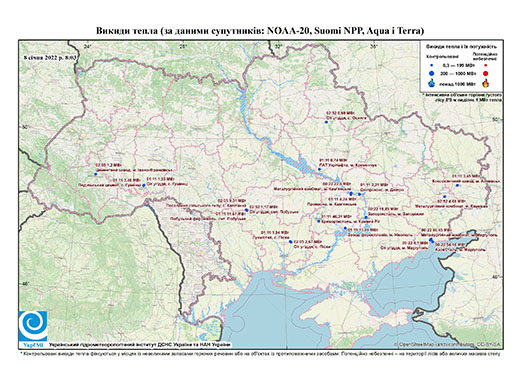520x368 pixels.
Task: Click the 28° longitude grid label
Action: coord(182,47)
